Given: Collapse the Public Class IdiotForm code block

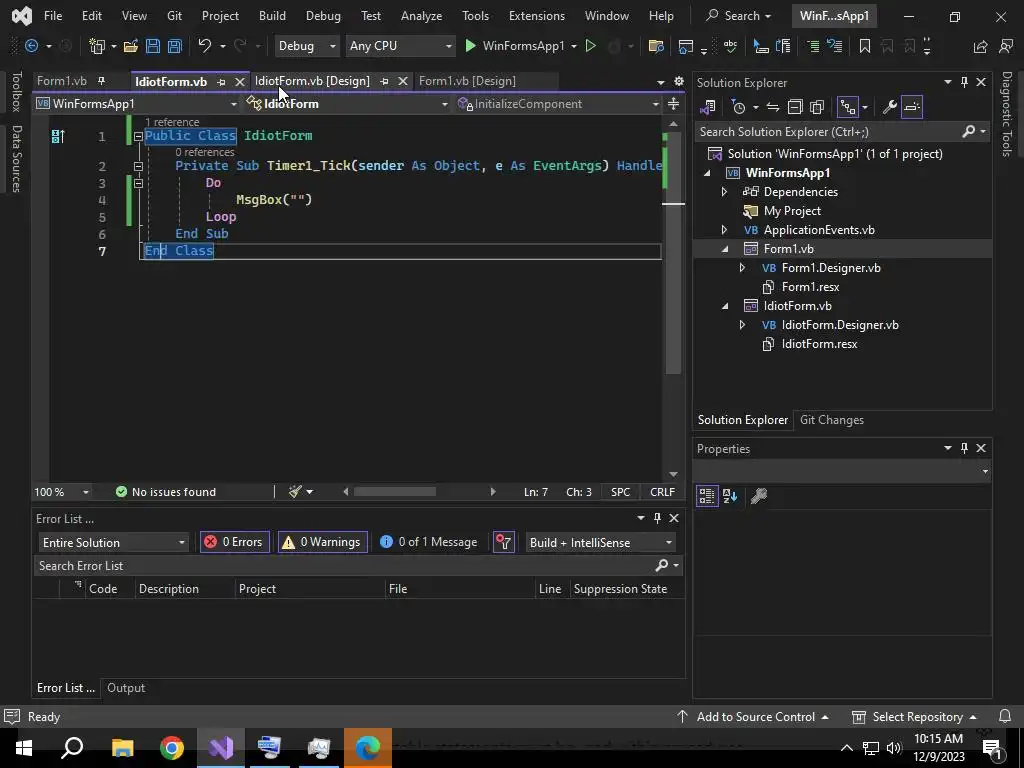Looking at the screenshot, I should [x=138, y=136].
